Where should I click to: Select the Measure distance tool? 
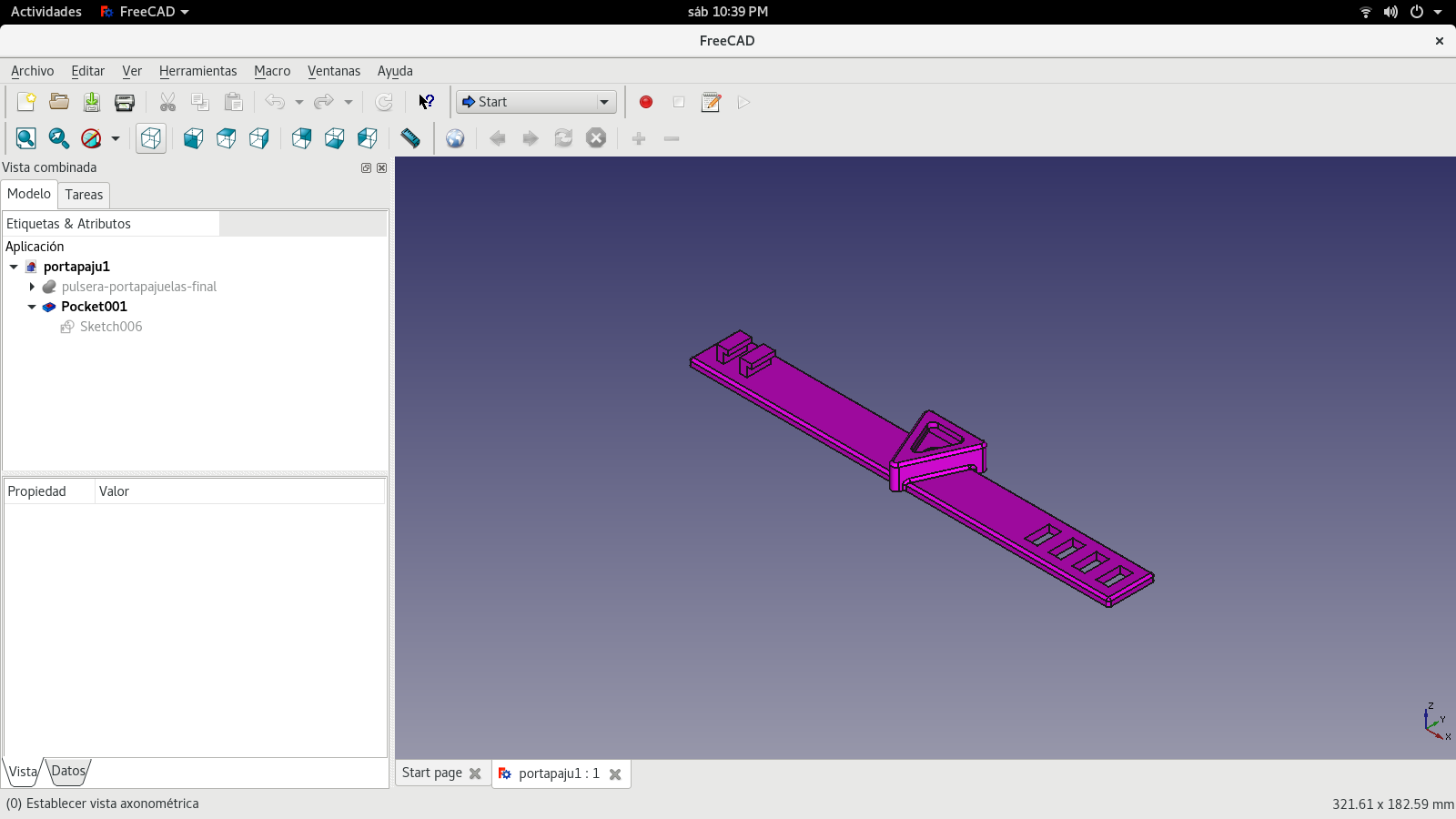[x=410, y=138]
